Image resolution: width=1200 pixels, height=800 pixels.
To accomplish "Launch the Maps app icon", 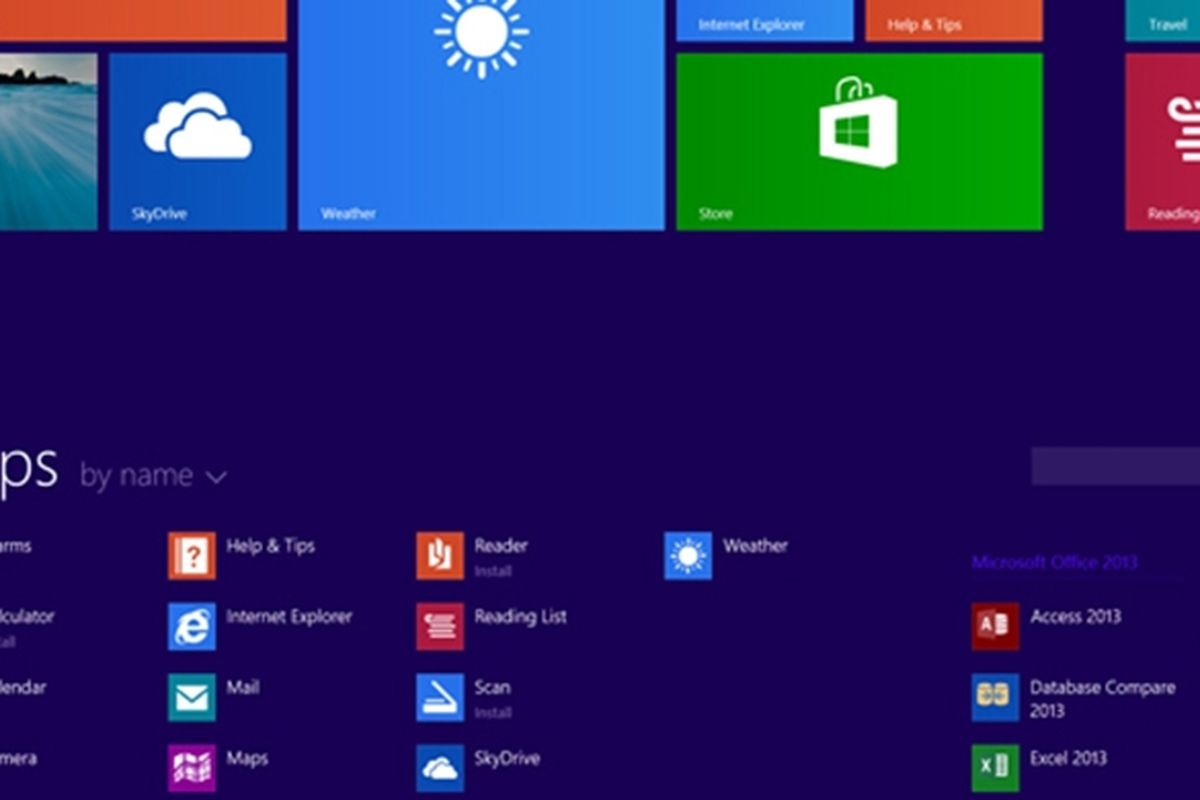I will pos(192,768).
